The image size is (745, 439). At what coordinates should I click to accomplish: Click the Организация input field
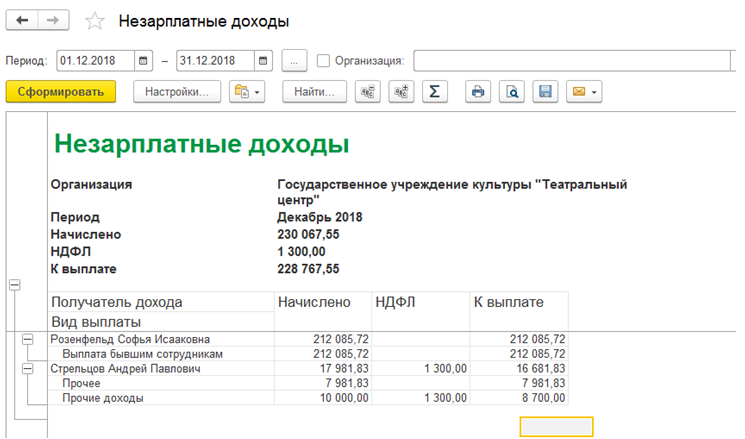coord(574,61)
